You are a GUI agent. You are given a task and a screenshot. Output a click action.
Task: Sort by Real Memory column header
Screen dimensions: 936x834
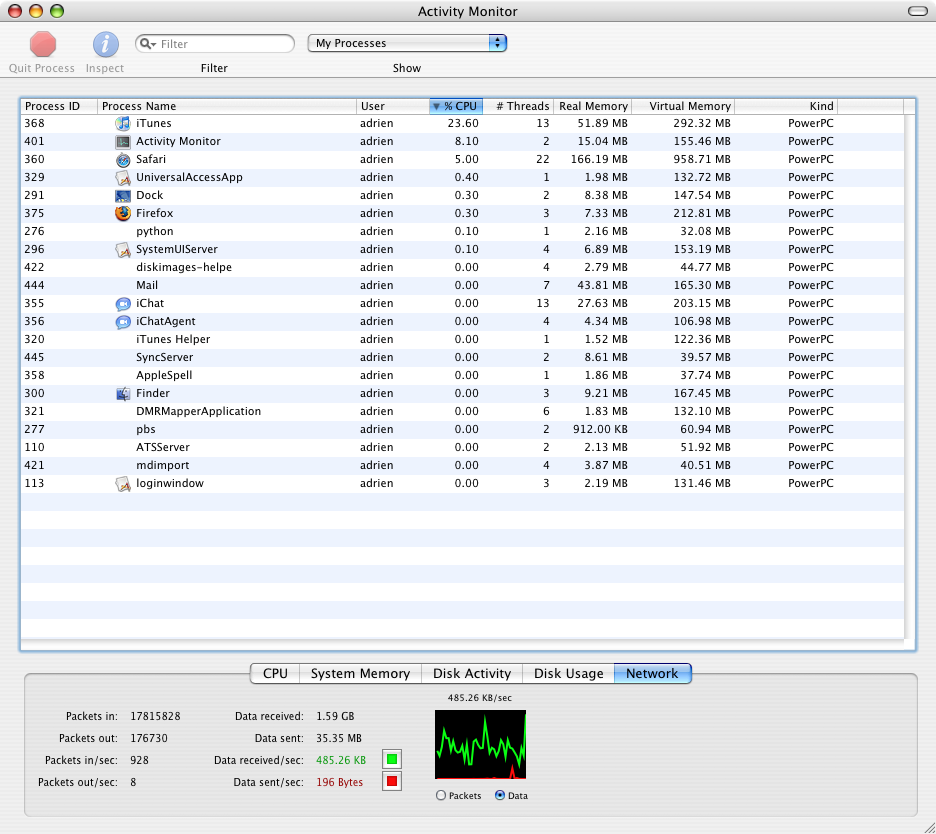[593, 106]
